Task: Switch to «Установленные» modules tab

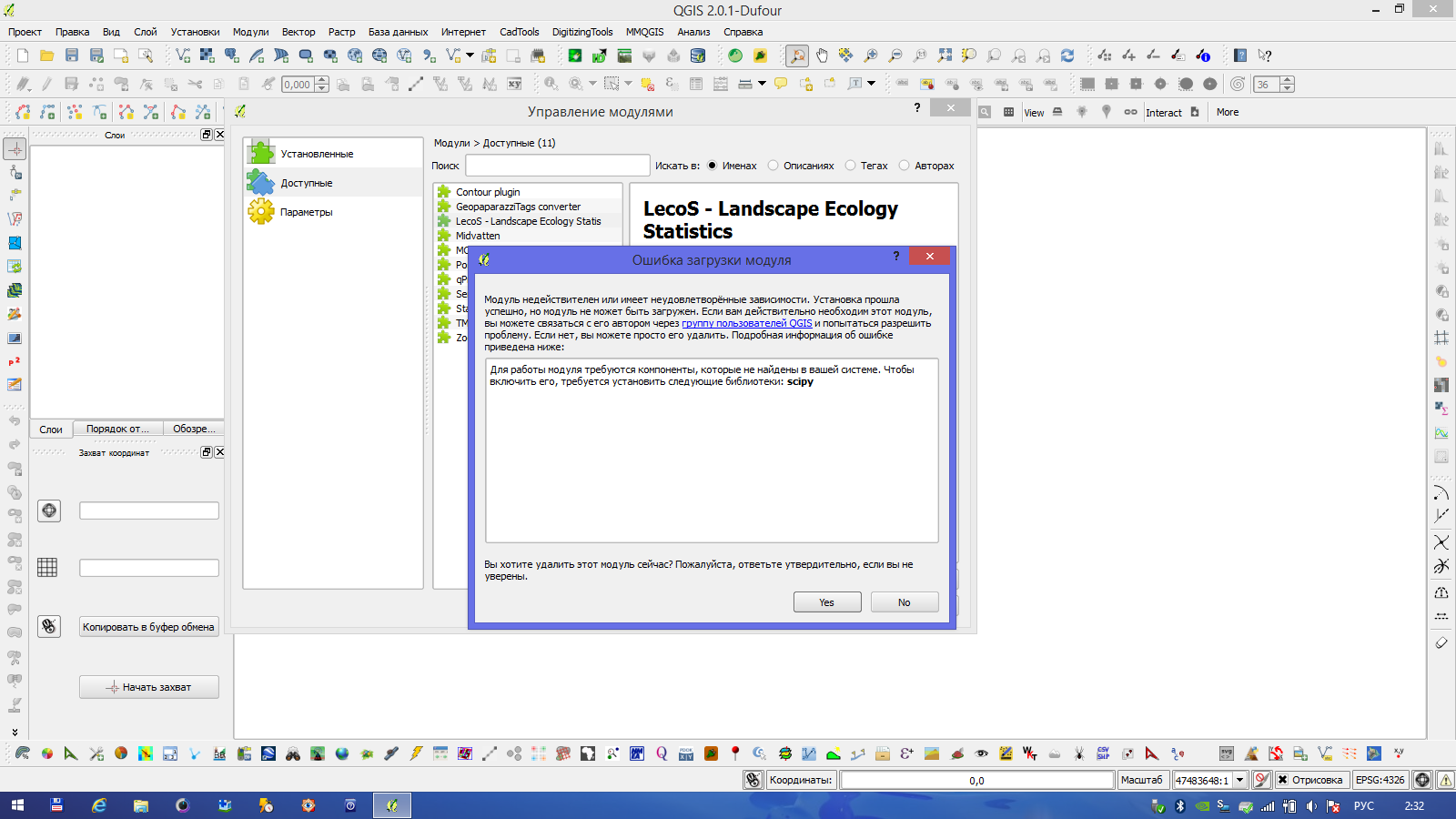Action: pyautogui.click(x=333, y=154)
